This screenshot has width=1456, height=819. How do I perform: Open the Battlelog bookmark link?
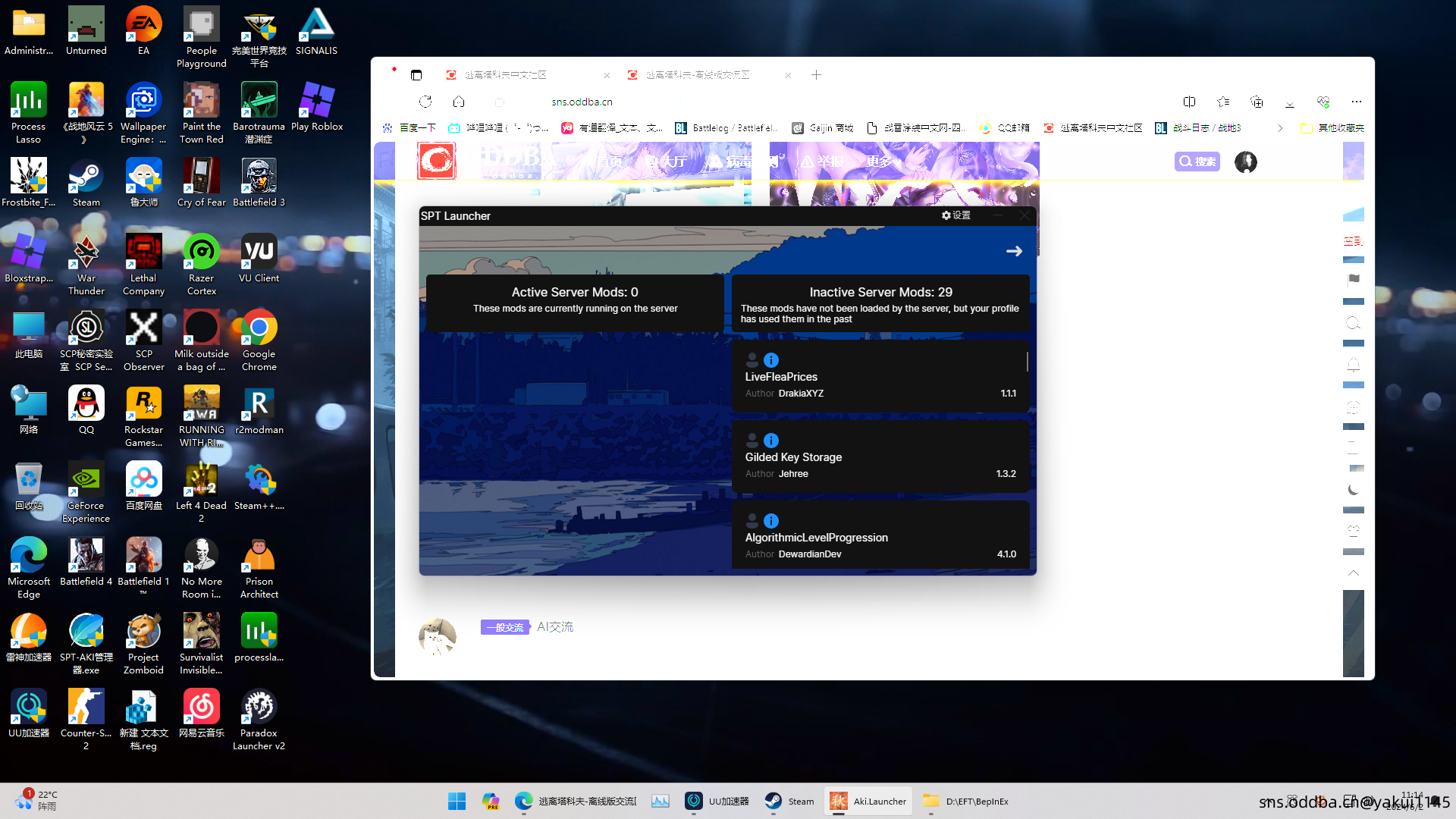(x=726, y=128)
